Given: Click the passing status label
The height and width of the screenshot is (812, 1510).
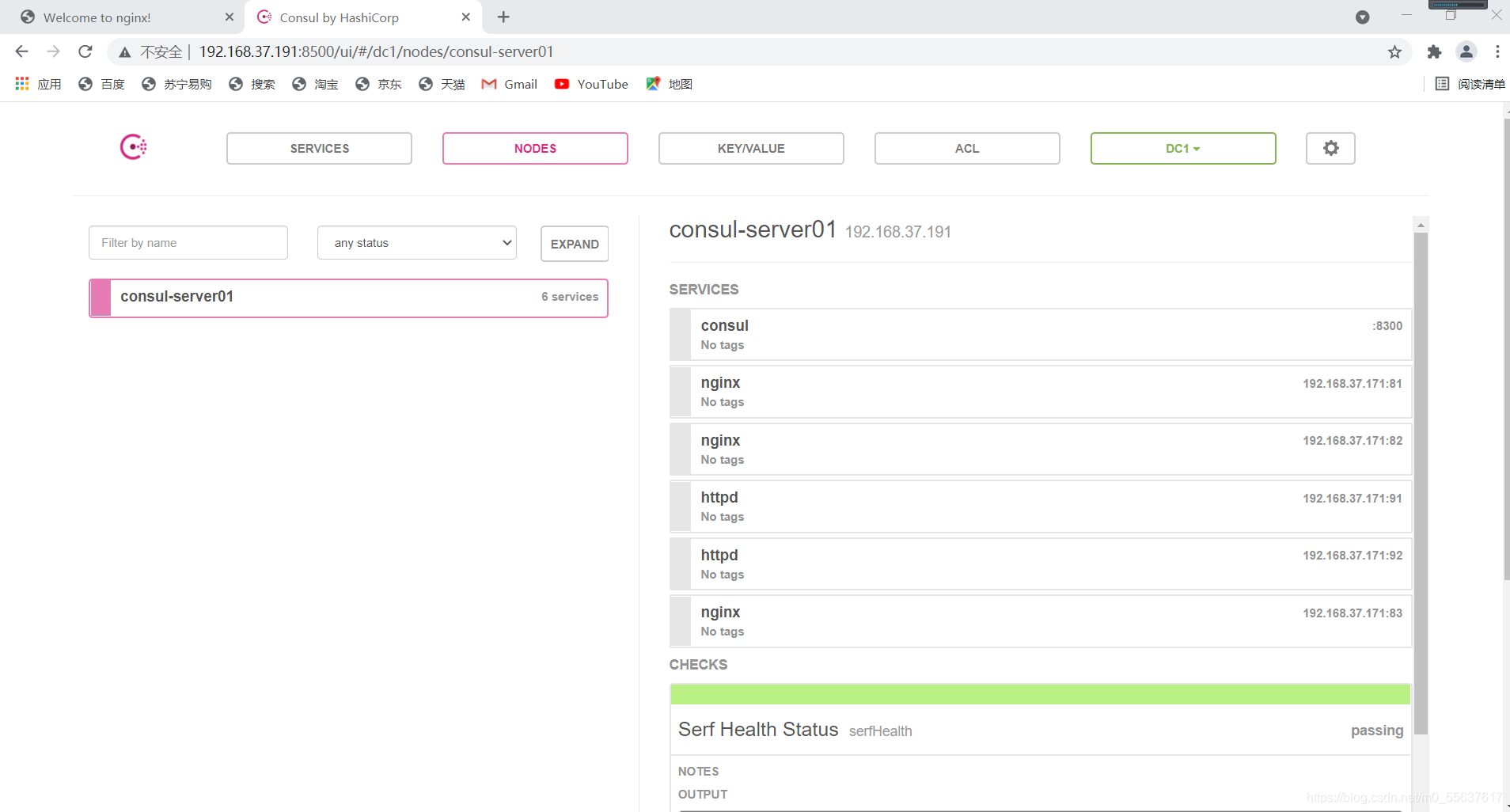Looking at the screenshot, I should point(1377,730).
